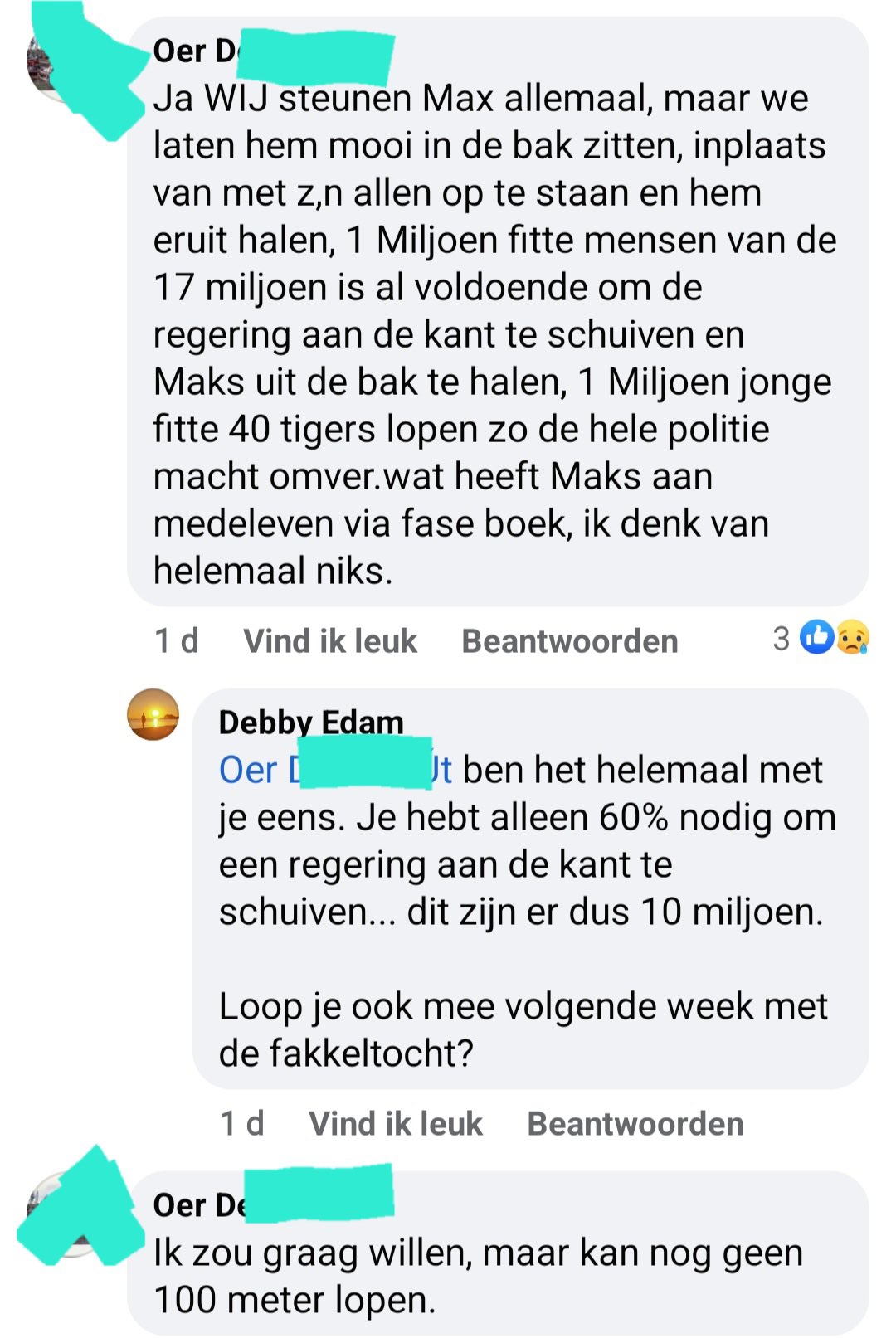Click the sad crying emoji reaction
Viewport: 896px width, 1338px height.
853,637
